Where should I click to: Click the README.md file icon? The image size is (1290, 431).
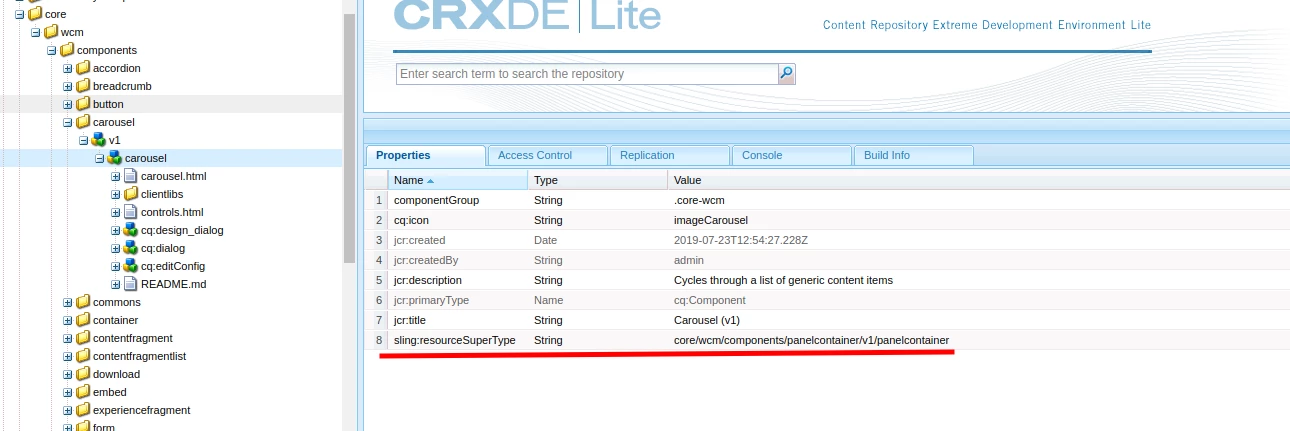[x=131, y=284]
